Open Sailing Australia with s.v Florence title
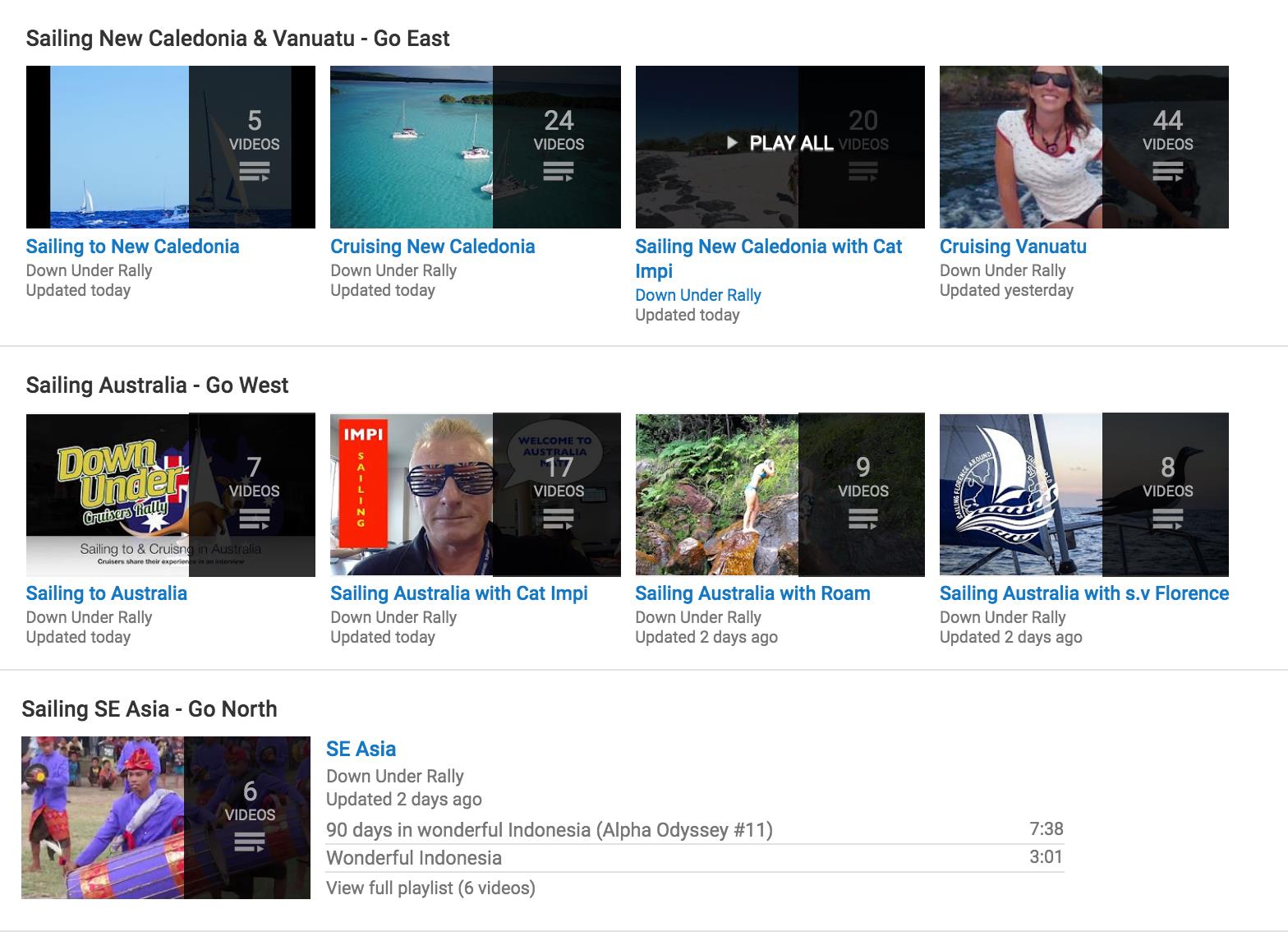Viewport: 1288px width, 932px height. tap(1084, 593)
